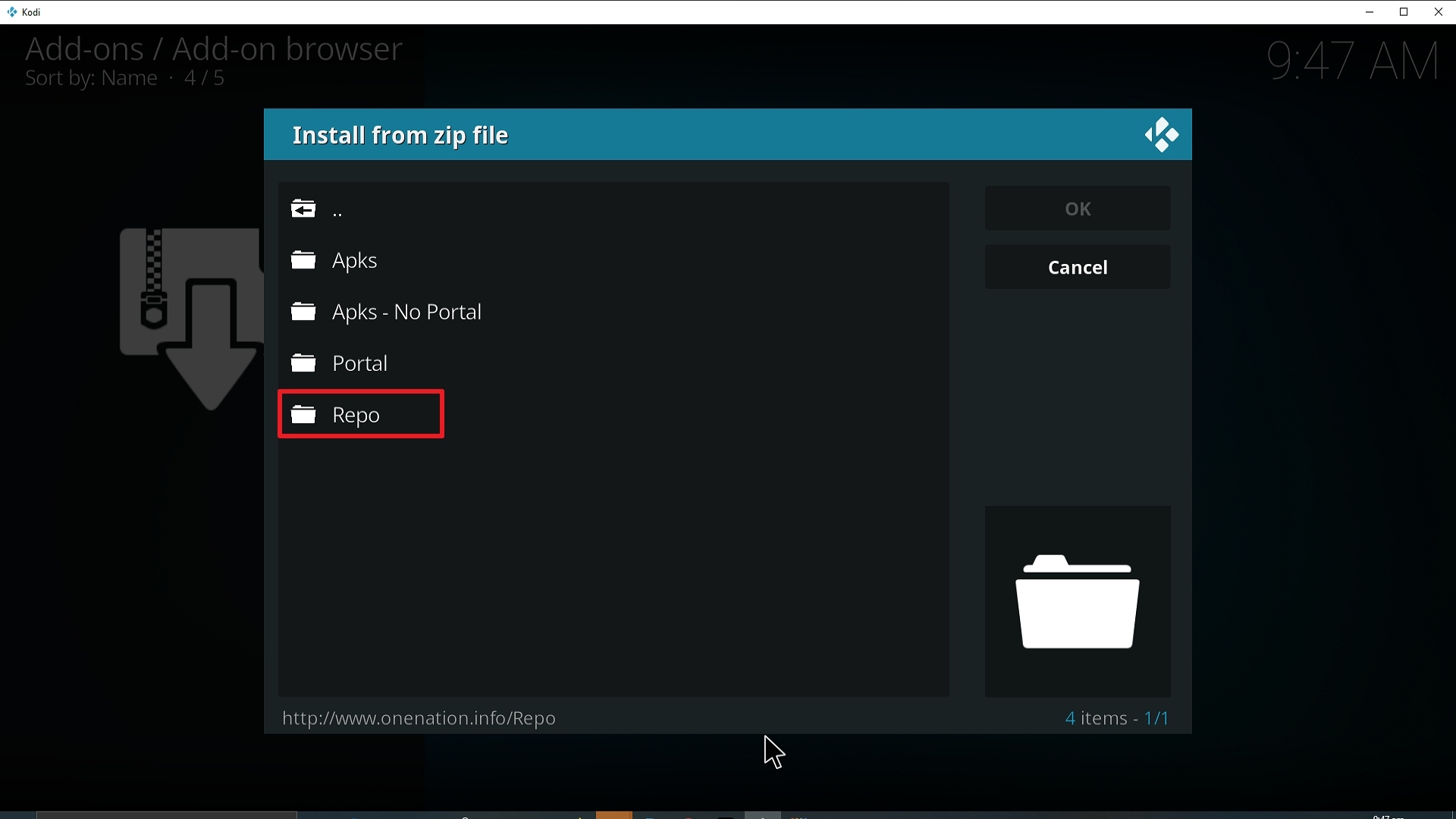This screenshot has width=1456, height=819.
Task: Close the dialog via the Kodi logo
Action: pos(1162,135)
